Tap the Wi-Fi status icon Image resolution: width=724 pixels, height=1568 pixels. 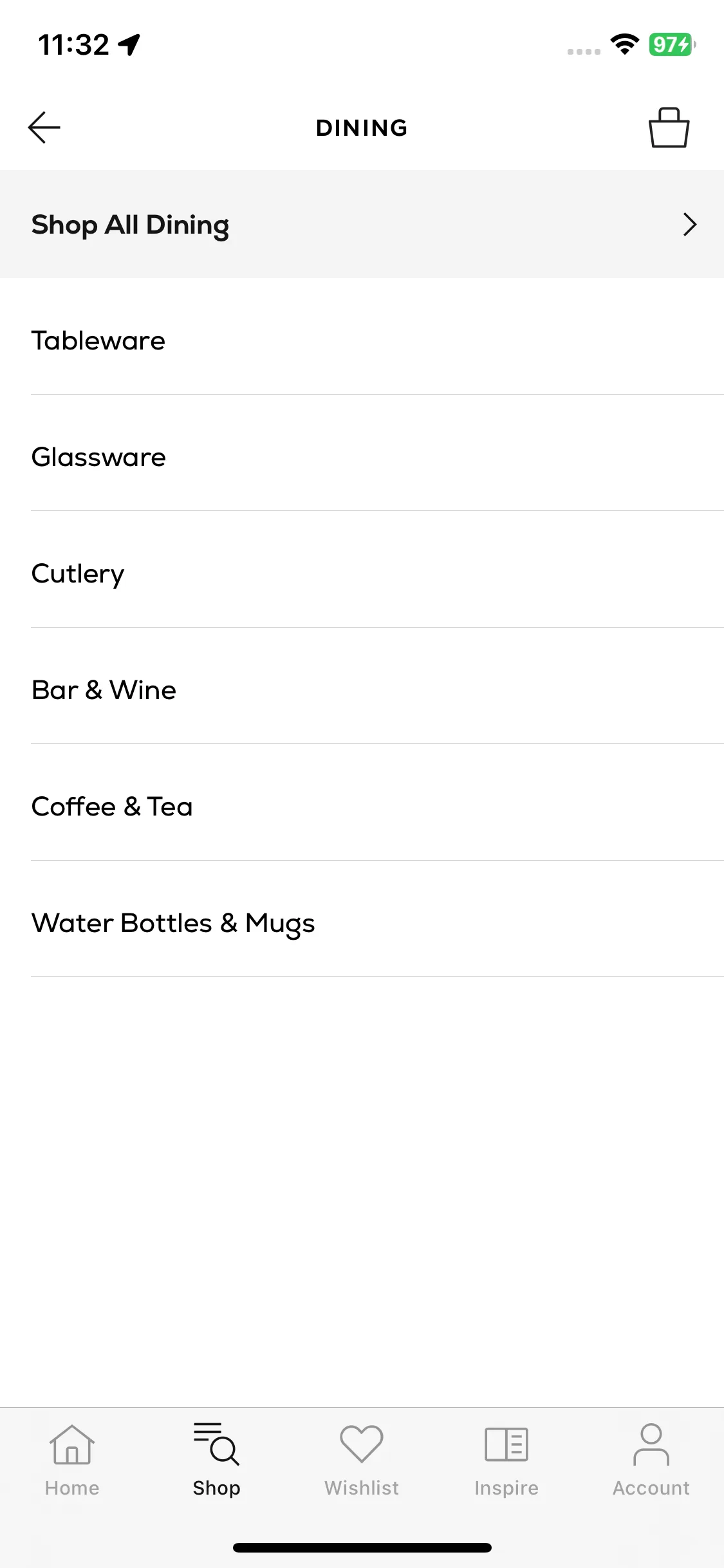coord(624,44)
